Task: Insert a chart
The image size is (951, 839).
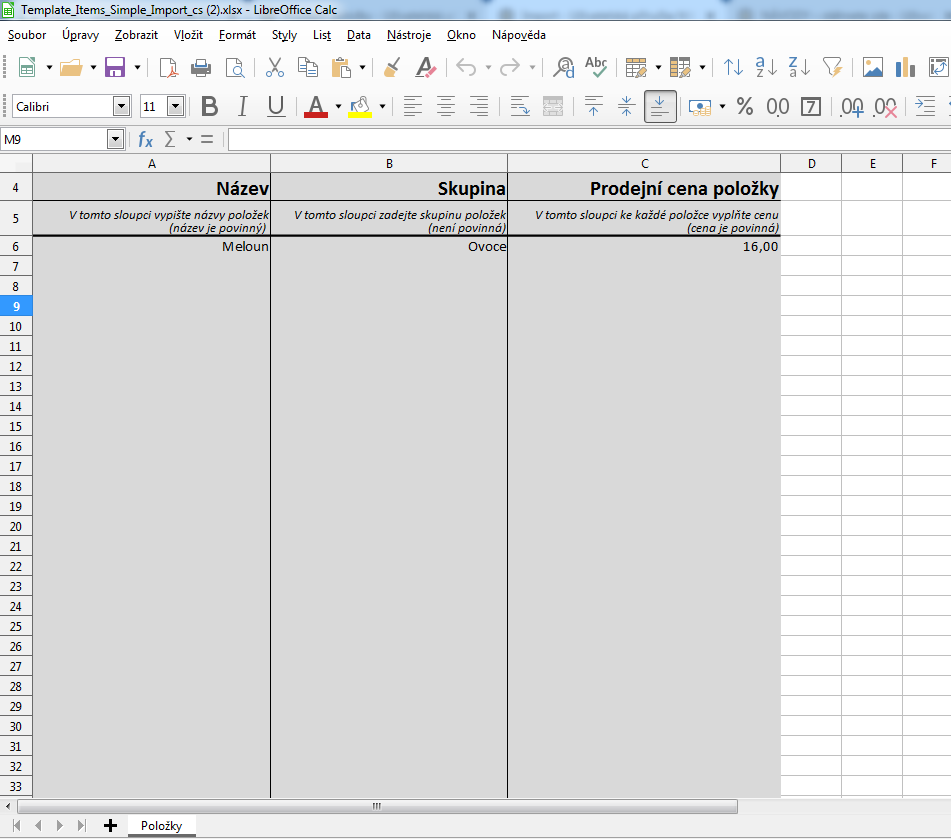Action: coord(905,67)
